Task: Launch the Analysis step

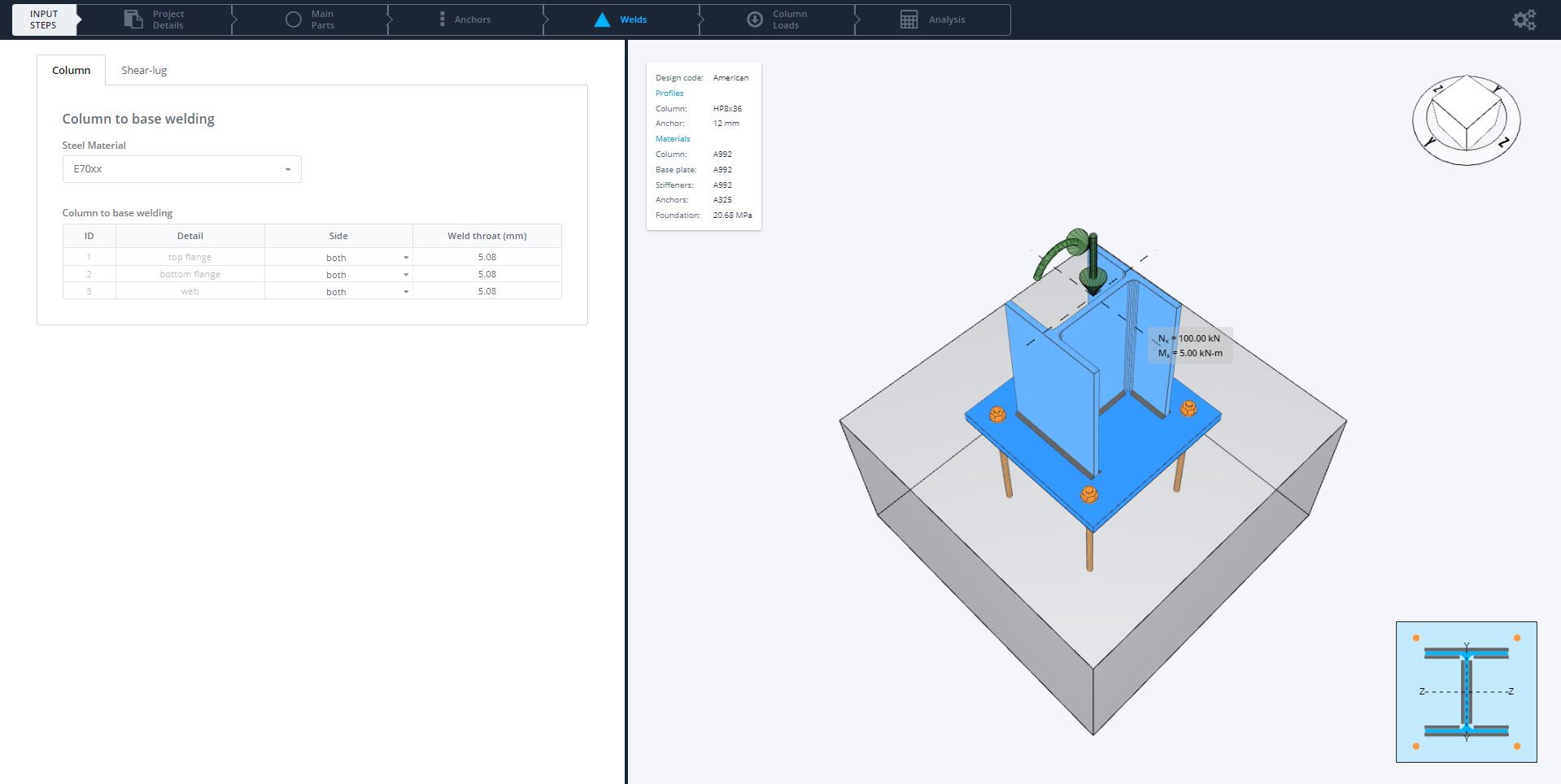Action: (932, 20)
